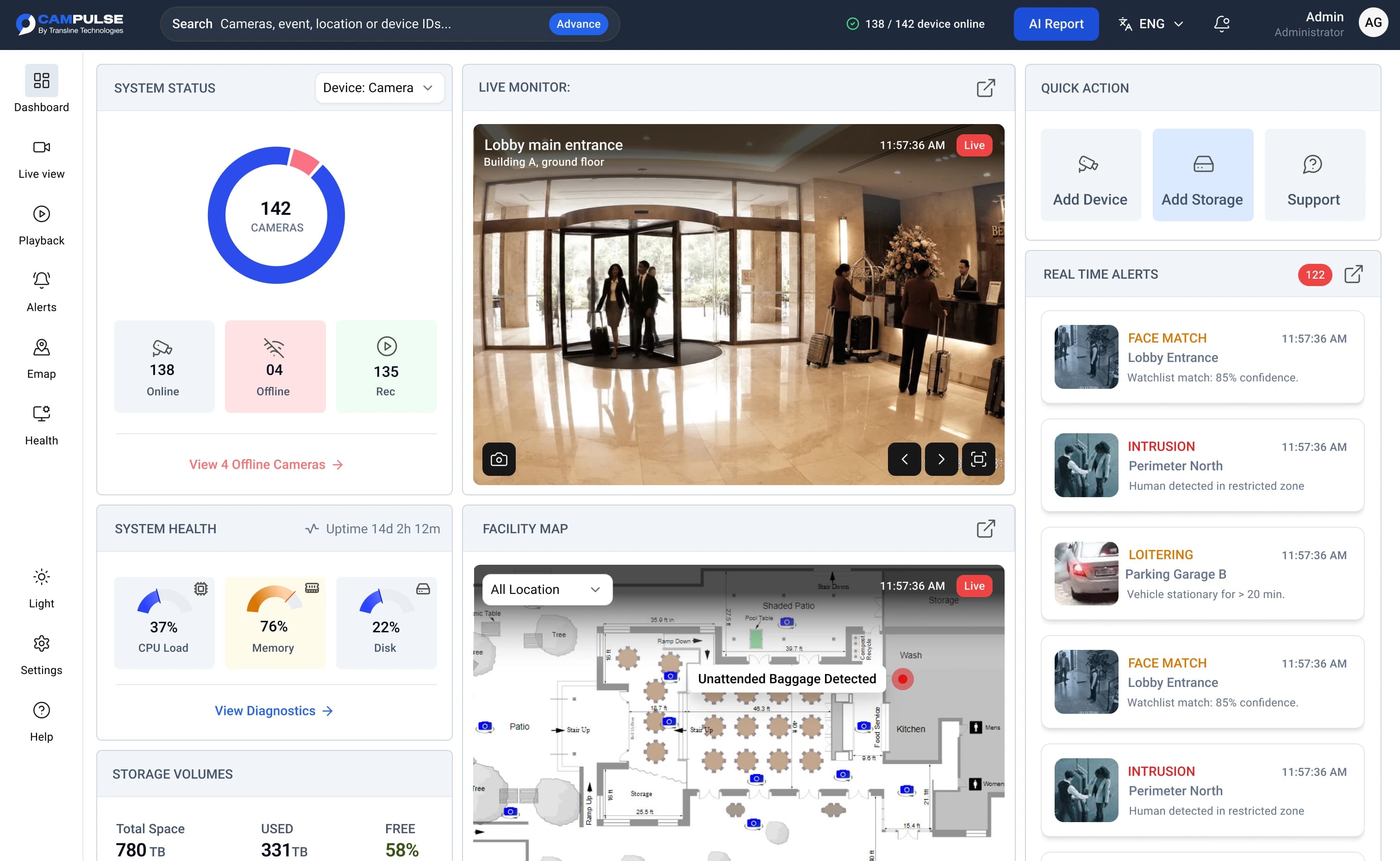Open the LOITERING Parking Garage B thumbnail
The width and height of the screenshot is (1400, 861).
pyautogui.click(x=1086, y=574)
